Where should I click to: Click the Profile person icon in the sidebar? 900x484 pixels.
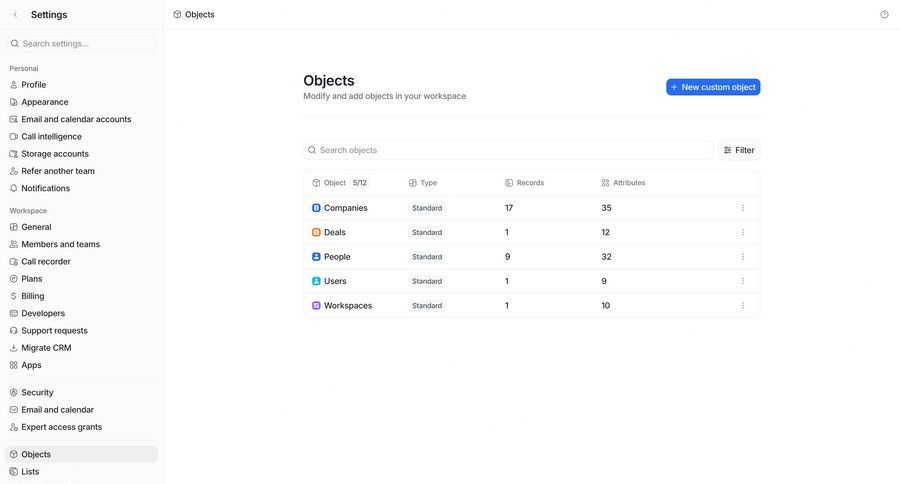14,84
